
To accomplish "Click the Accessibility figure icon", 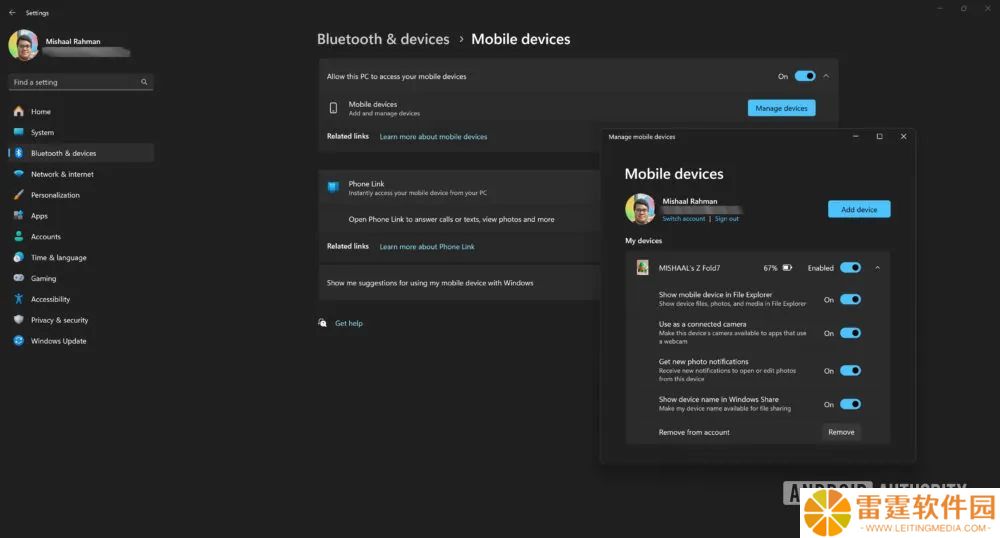I will click(18, 299).
